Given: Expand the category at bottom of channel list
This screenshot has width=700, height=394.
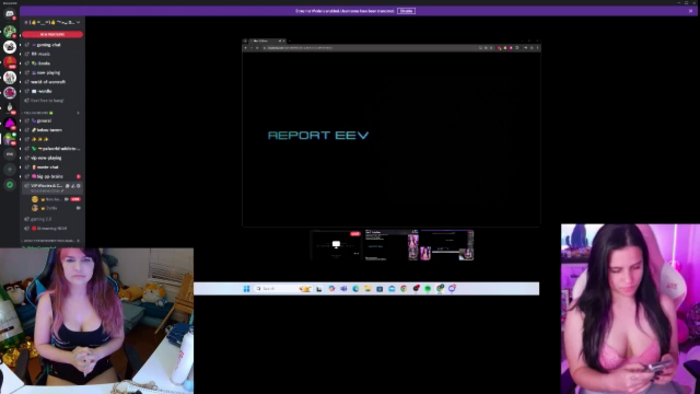Looking at the screenshot, I should tap(50, 241).
